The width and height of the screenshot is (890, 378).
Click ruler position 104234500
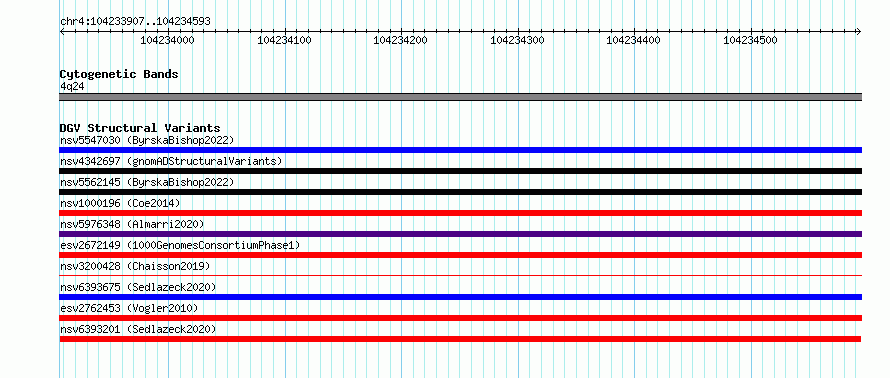751,40
